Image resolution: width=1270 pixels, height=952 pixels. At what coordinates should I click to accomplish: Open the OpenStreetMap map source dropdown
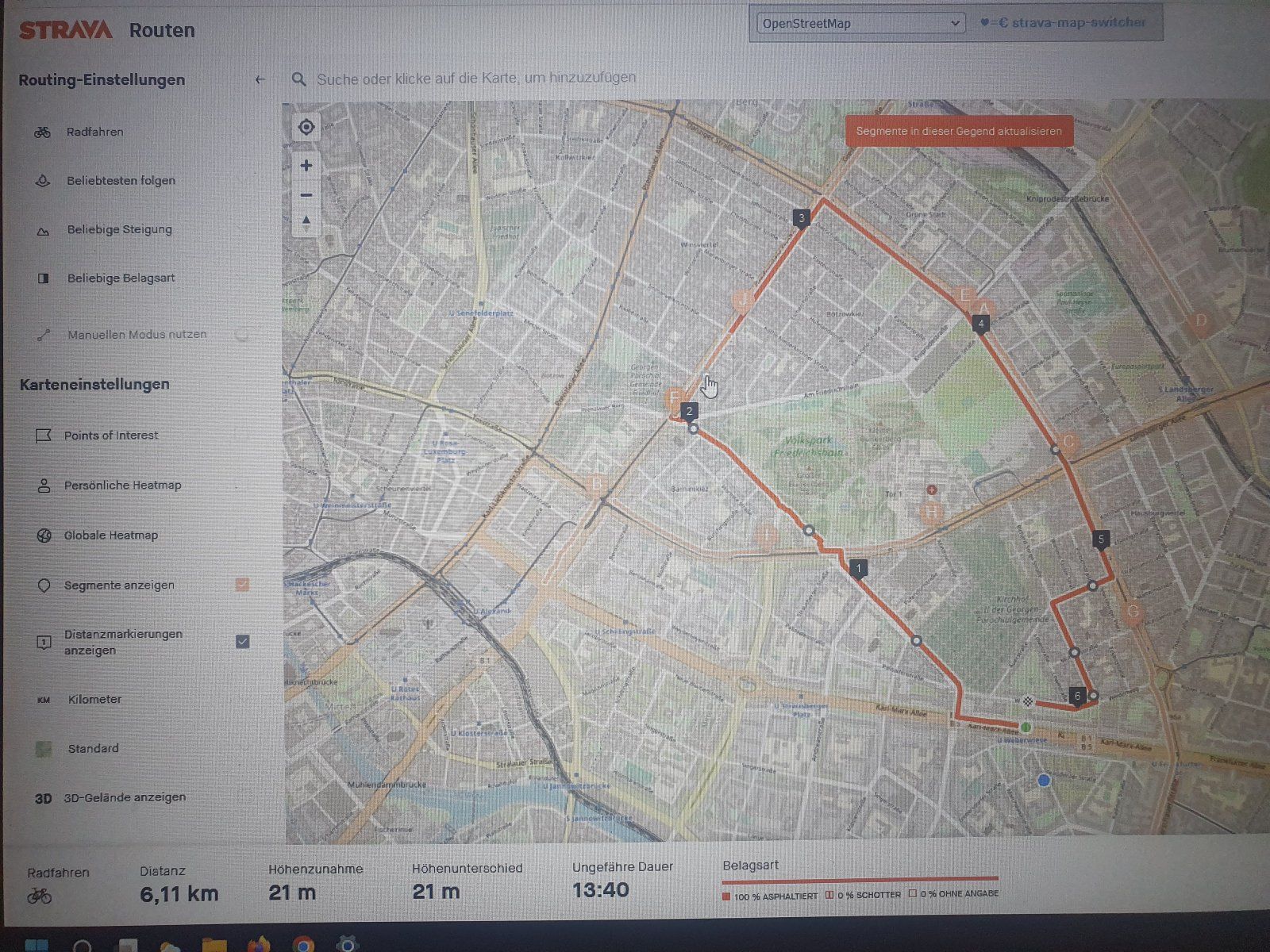[x=860, y=24]
